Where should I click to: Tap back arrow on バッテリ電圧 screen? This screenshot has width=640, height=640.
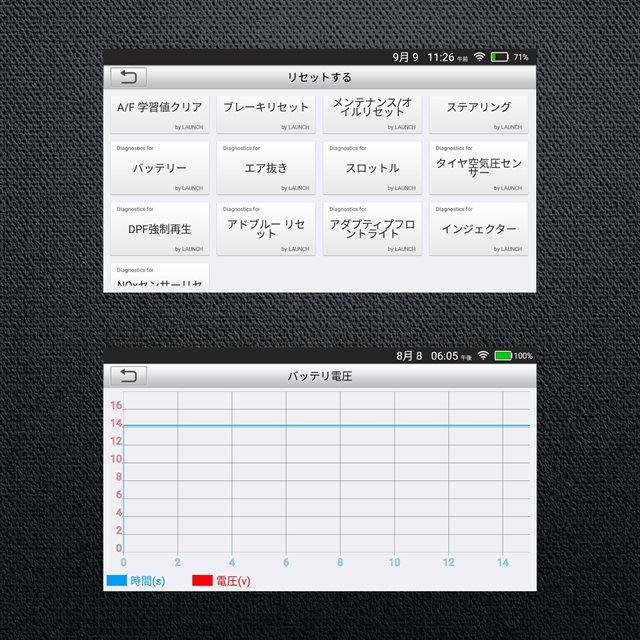[x=128, y=376]
